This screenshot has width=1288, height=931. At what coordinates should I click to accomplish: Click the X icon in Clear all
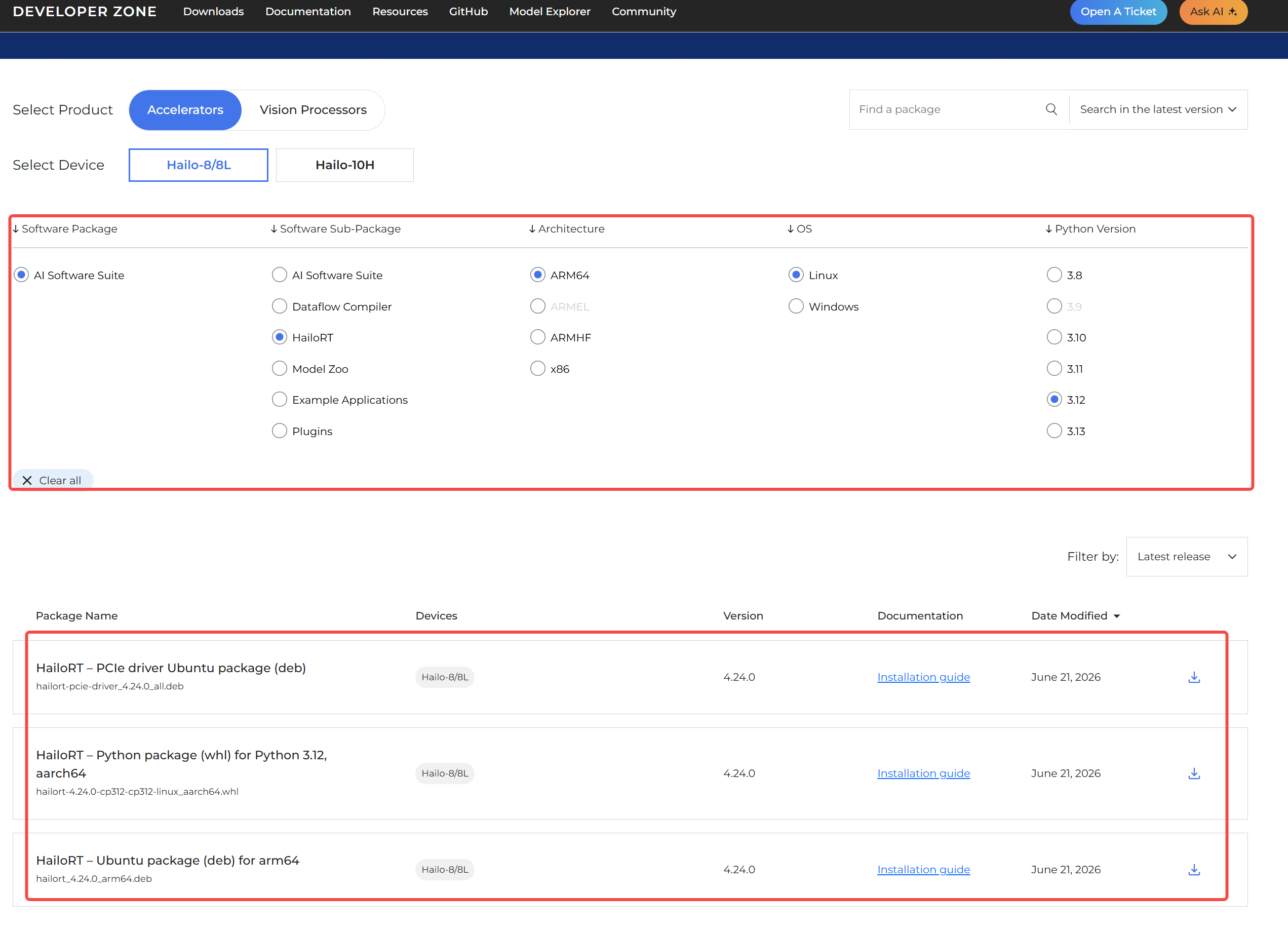pos(27,481)
